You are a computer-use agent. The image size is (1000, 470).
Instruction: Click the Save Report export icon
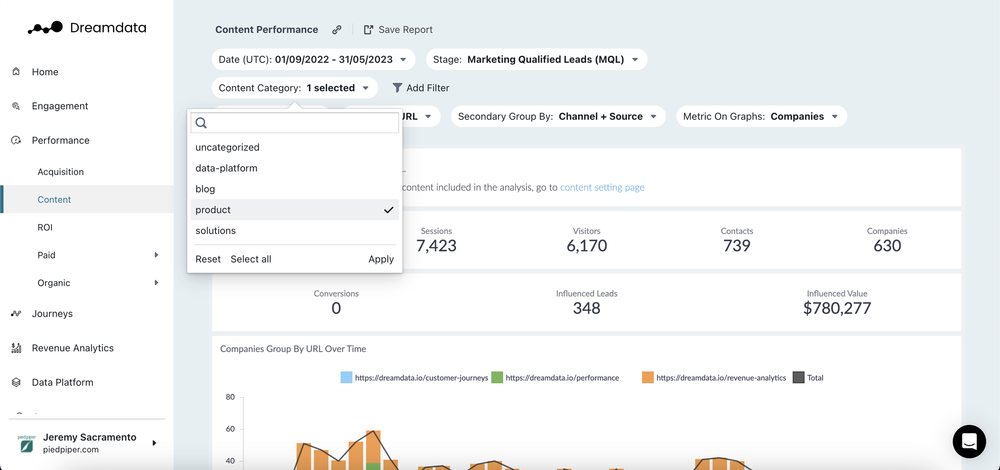pyautogui.click(x=368, y=29)
